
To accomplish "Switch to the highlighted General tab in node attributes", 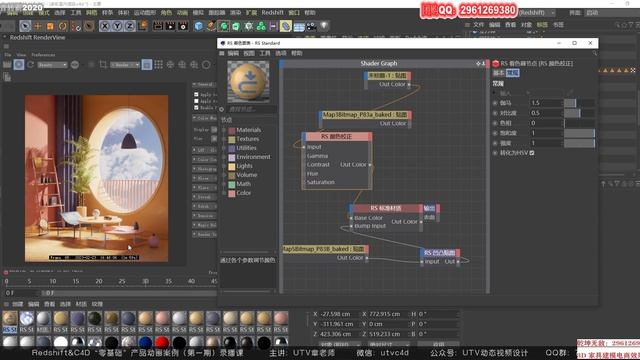I will (x=513, y=73).
